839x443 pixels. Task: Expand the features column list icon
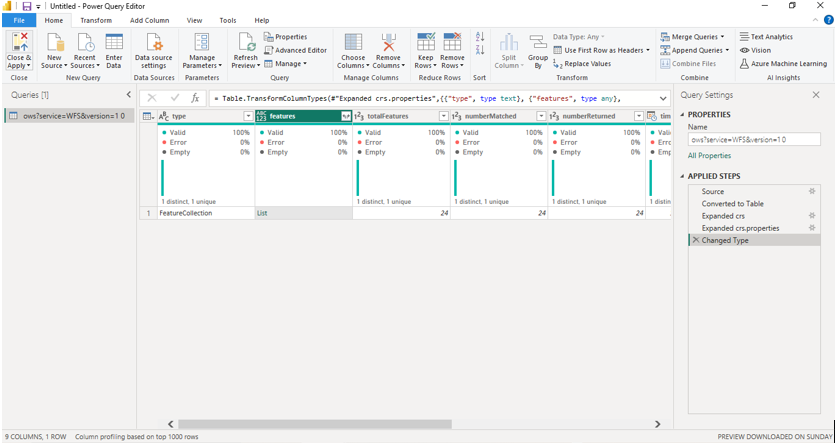(x=346, y=116)
